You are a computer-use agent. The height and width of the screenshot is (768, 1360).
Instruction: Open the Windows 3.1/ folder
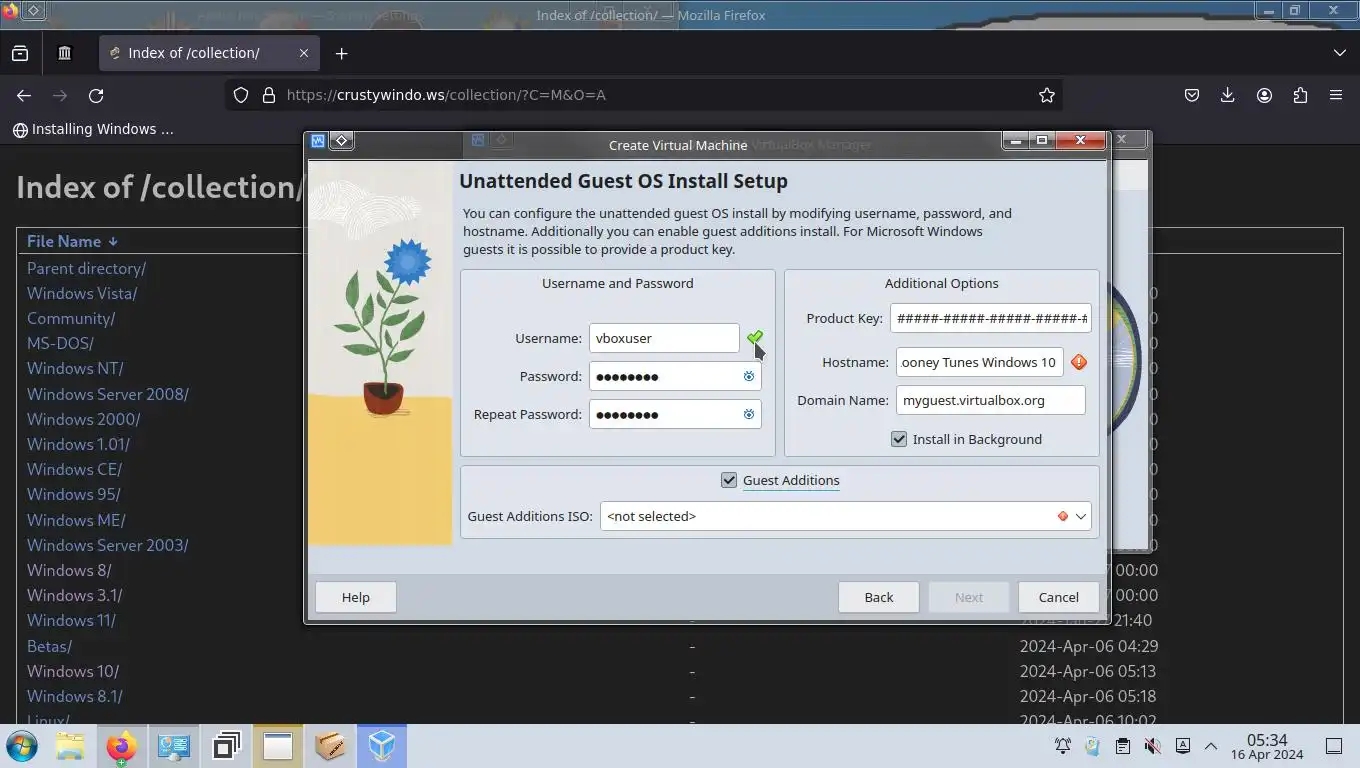coord(74,595)
